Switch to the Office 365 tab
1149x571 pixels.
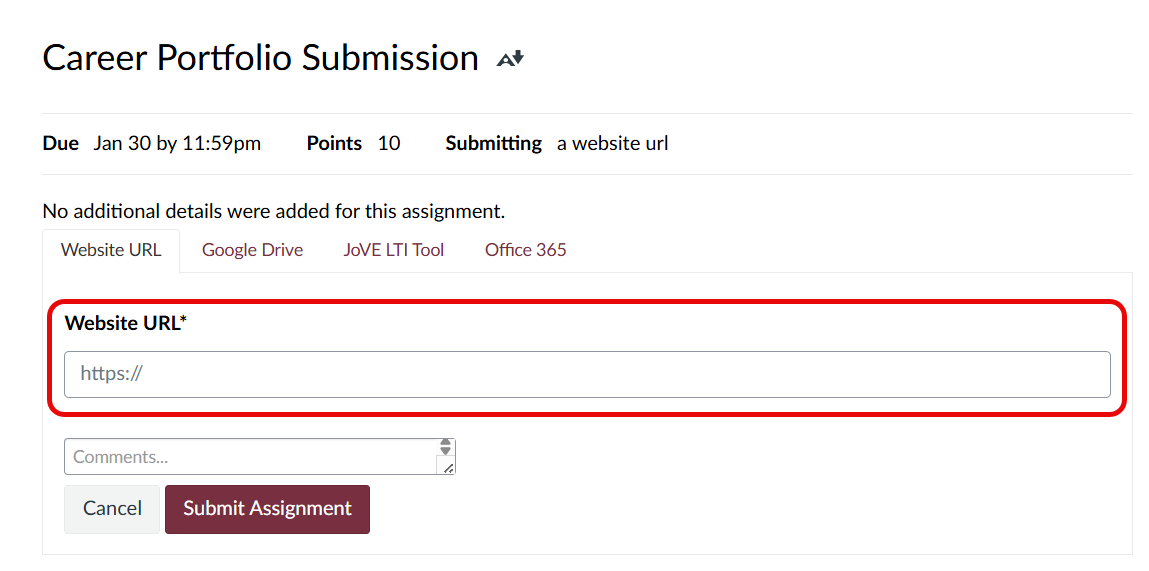point(525,250)
